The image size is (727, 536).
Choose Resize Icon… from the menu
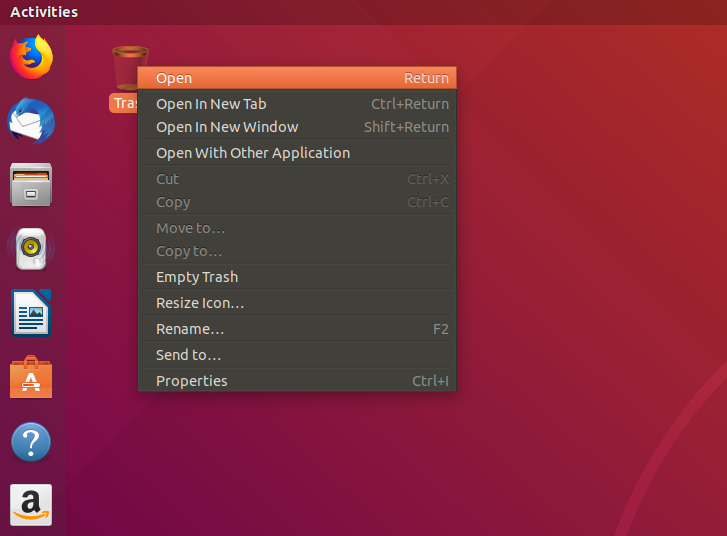pyautogui.click(x=297, y=303)
